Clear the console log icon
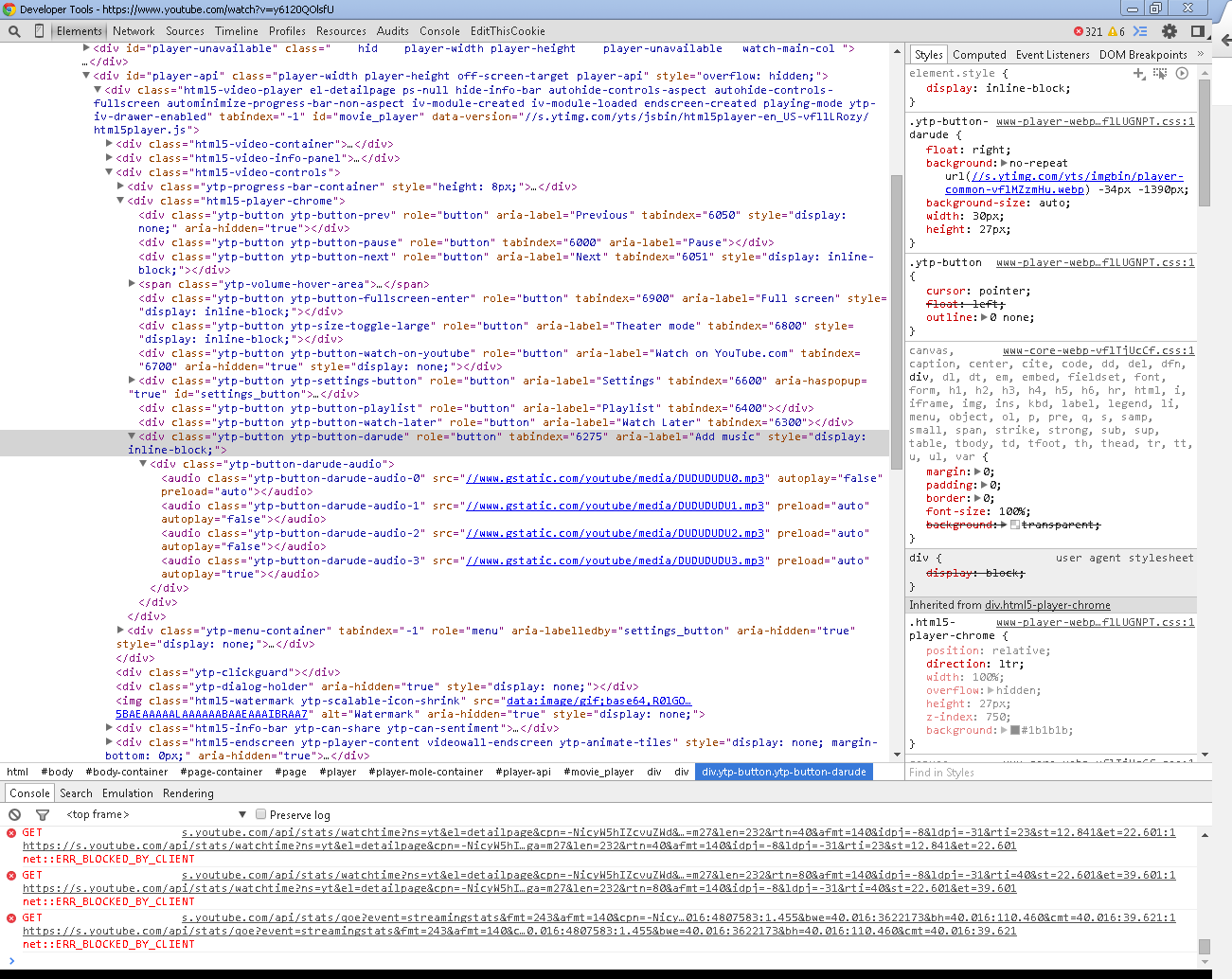Screen dimensions: 1232x979 click(14, 814)
